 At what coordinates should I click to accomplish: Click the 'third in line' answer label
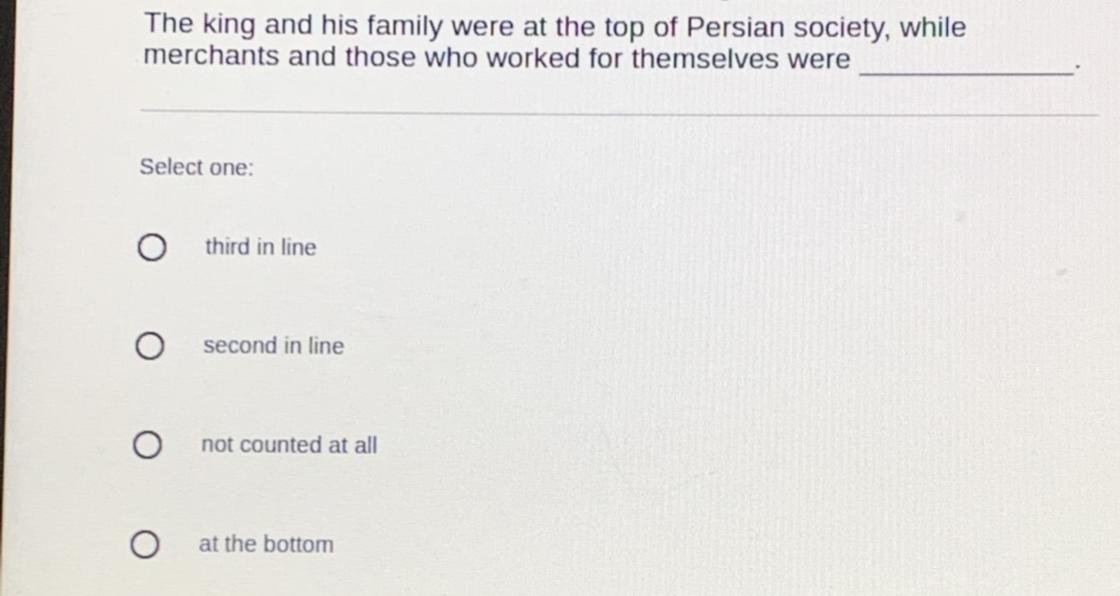260,247
